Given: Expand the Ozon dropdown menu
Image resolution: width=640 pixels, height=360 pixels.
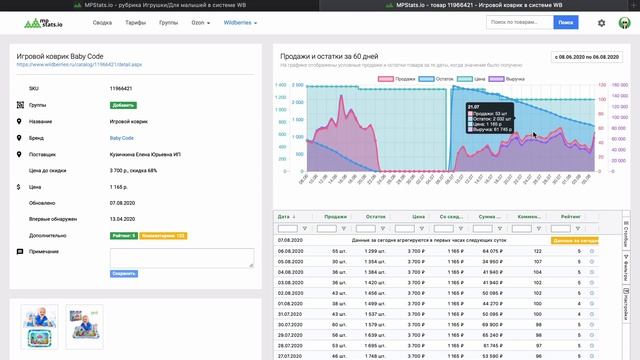Looking at the screenshot, I should coord(200,23).
